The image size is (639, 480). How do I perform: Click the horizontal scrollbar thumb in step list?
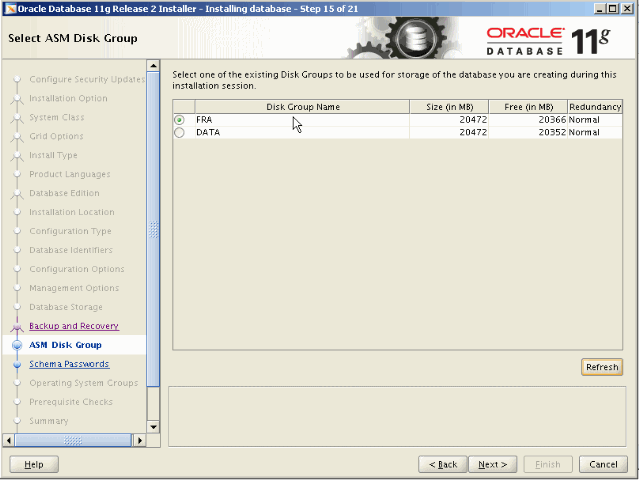73,440
